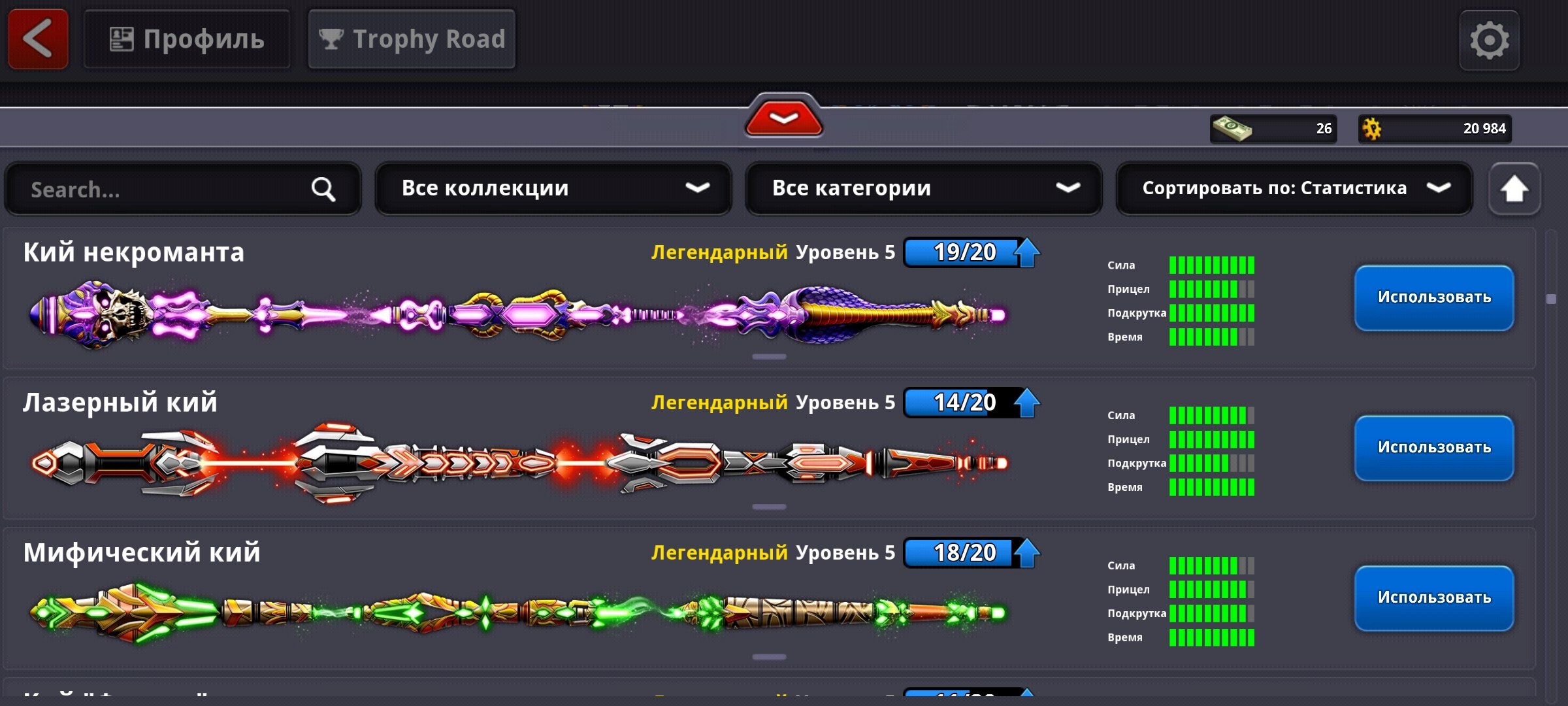Use the Лазерный кий cue
Screen dimensions: 1568x706
1434,448
